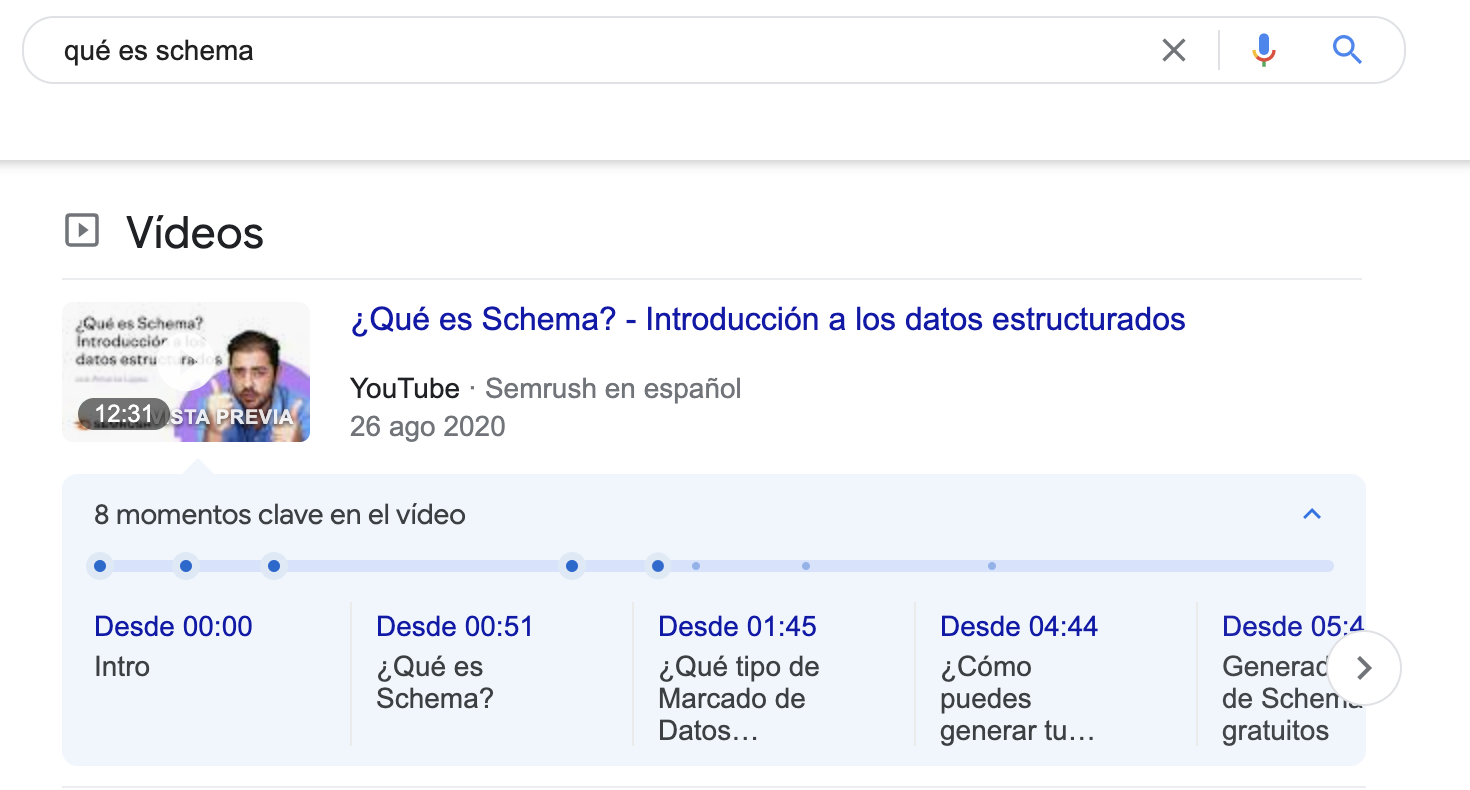The image size is (1470, 790).
Task: Click '¿Qué tipo de Marcado de Datos…' description
Action: coord(738,699)
